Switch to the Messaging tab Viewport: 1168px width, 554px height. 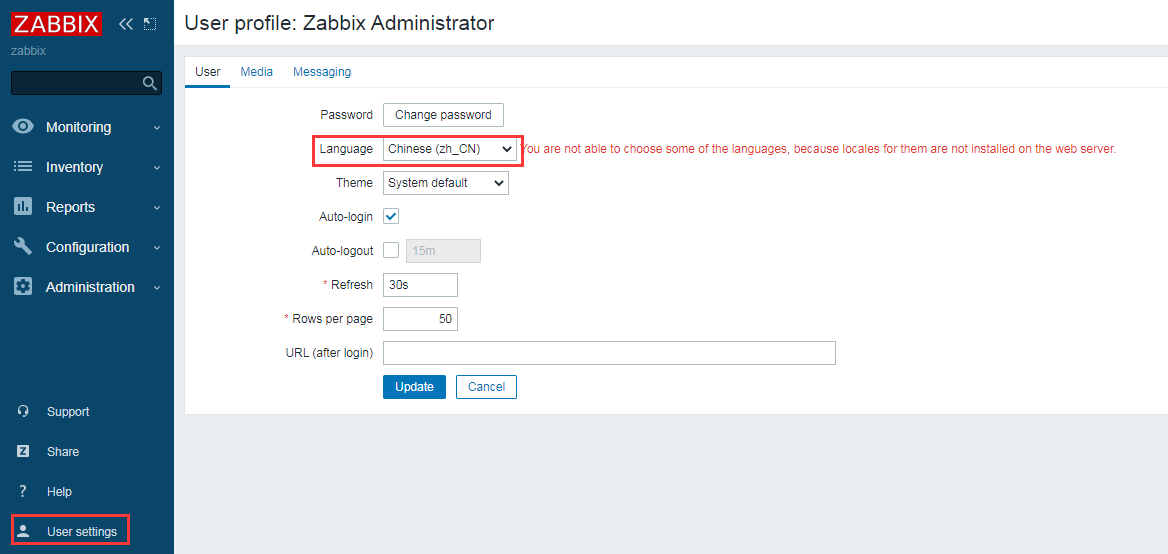[322, 72]
